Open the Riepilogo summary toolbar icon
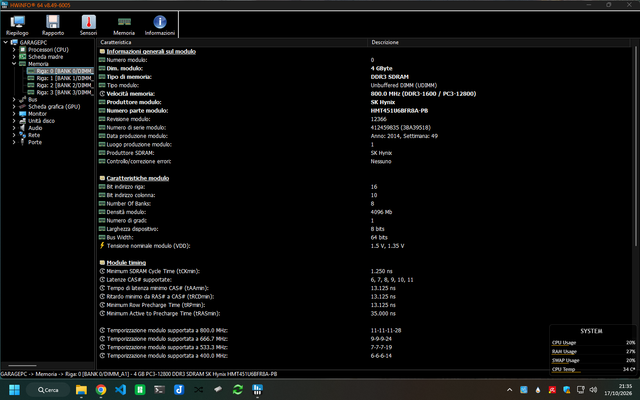 pyautogui.click(x=18, y=25)
